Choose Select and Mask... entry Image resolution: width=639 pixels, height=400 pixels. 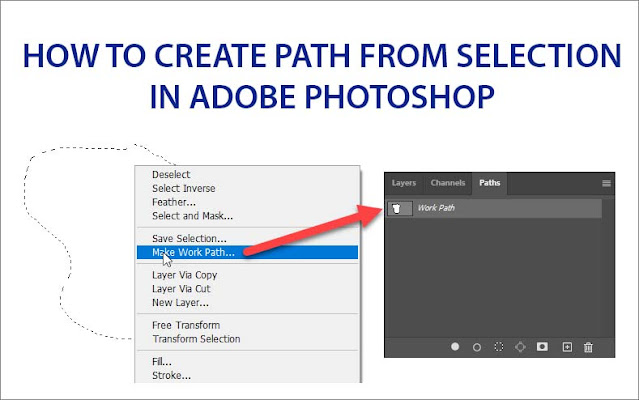(192, 216)
